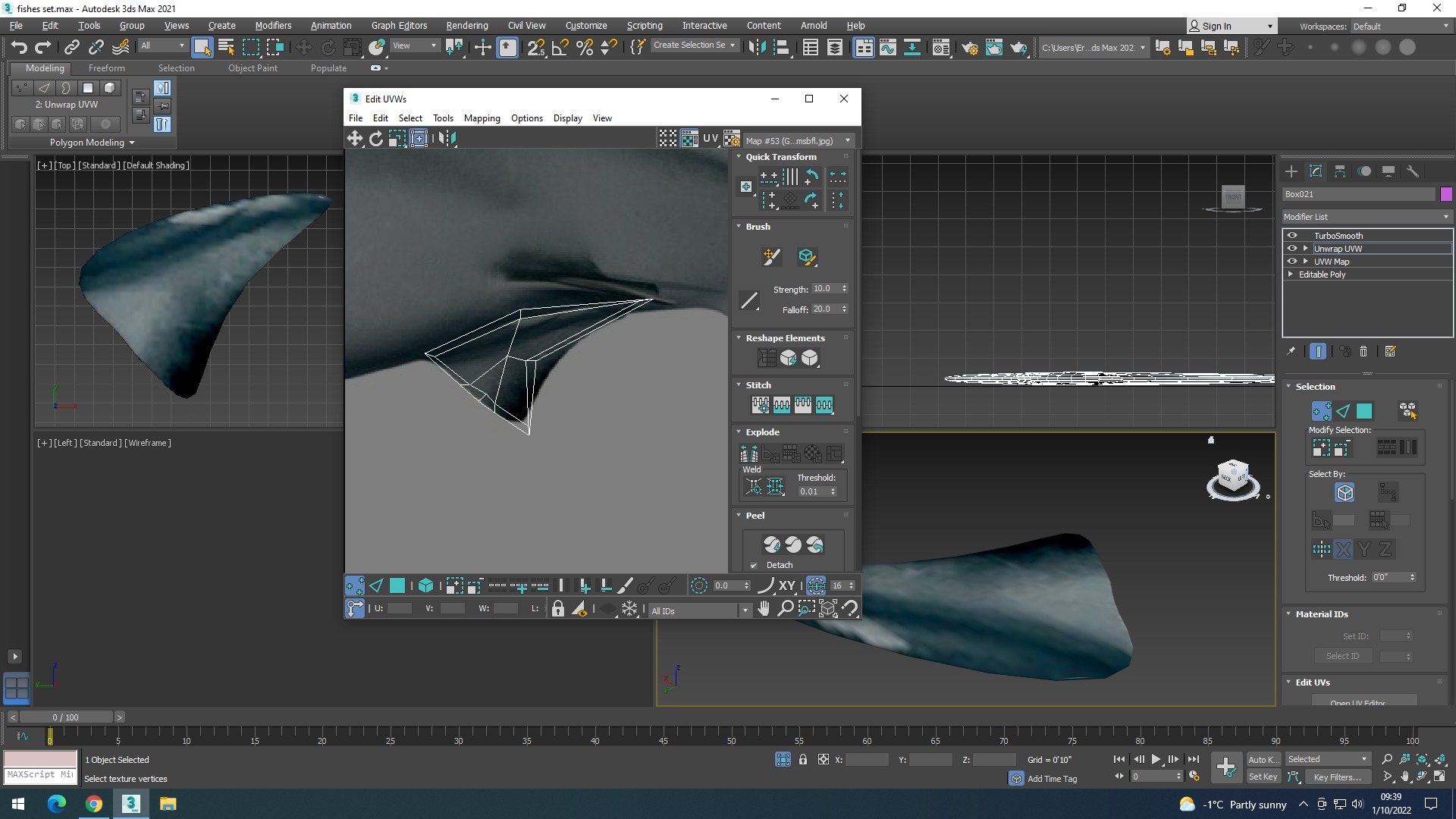Click Remove modifier trash icon

click(x=1363, y=351)
